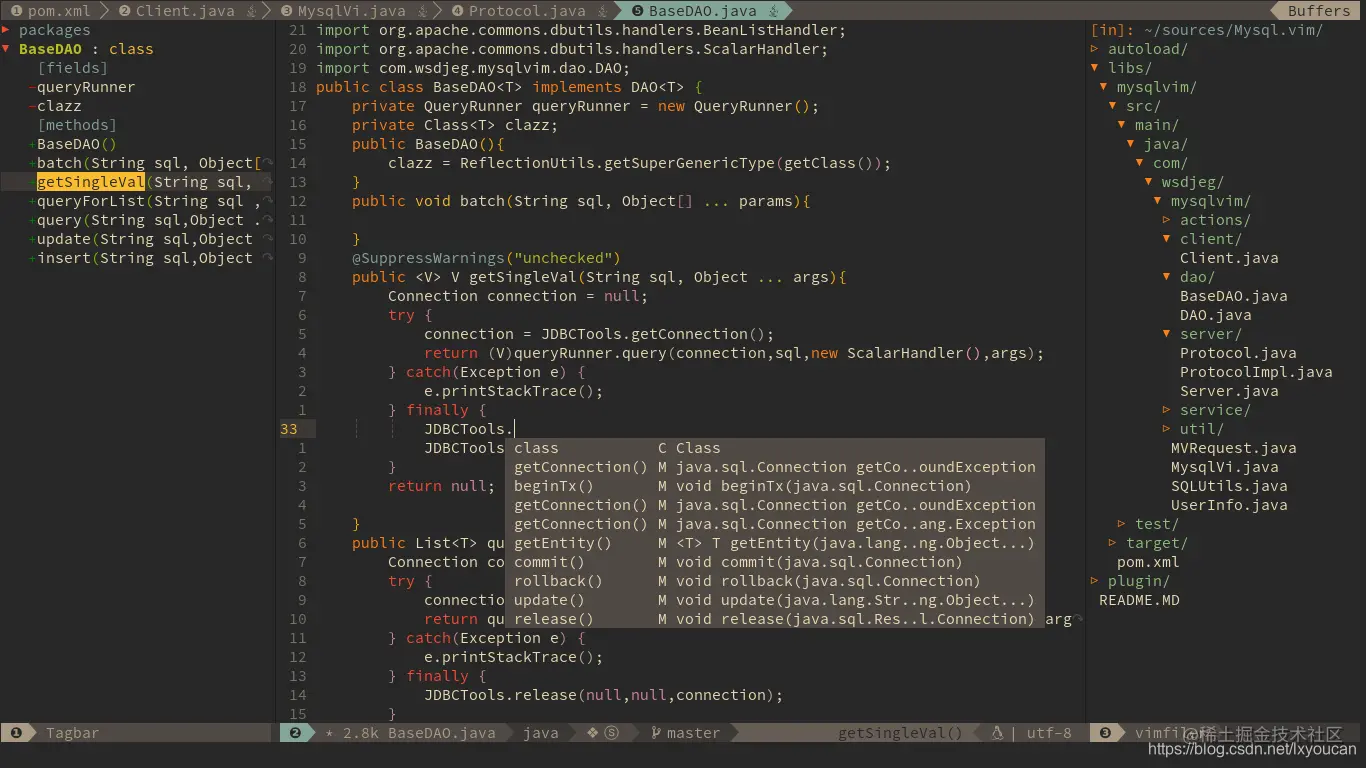The width and height of the screenshot is (1366, 768).
Task: Select the queryForList method in Tagbar
Action: (x=148, y=201)
